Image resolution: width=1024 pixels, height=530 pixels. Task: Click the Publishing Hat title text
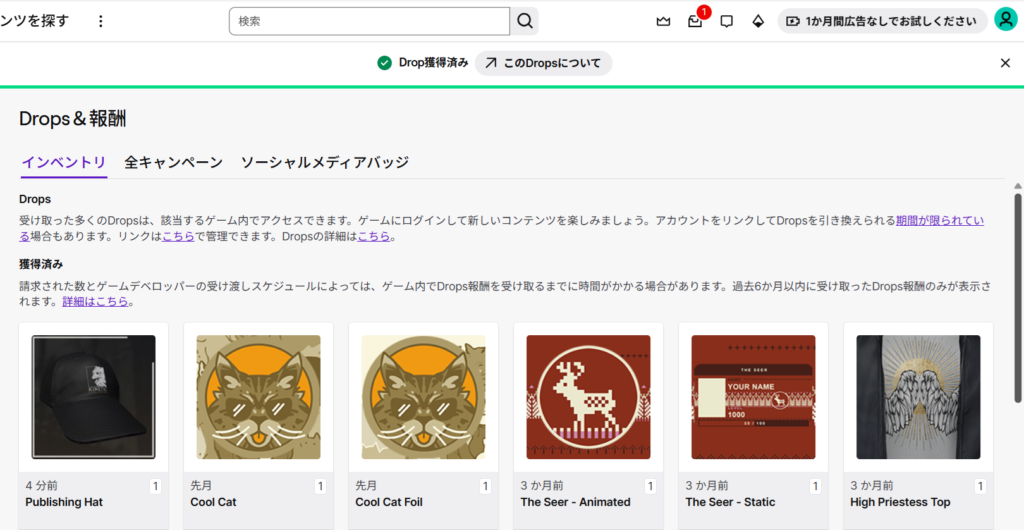[64, 503]
